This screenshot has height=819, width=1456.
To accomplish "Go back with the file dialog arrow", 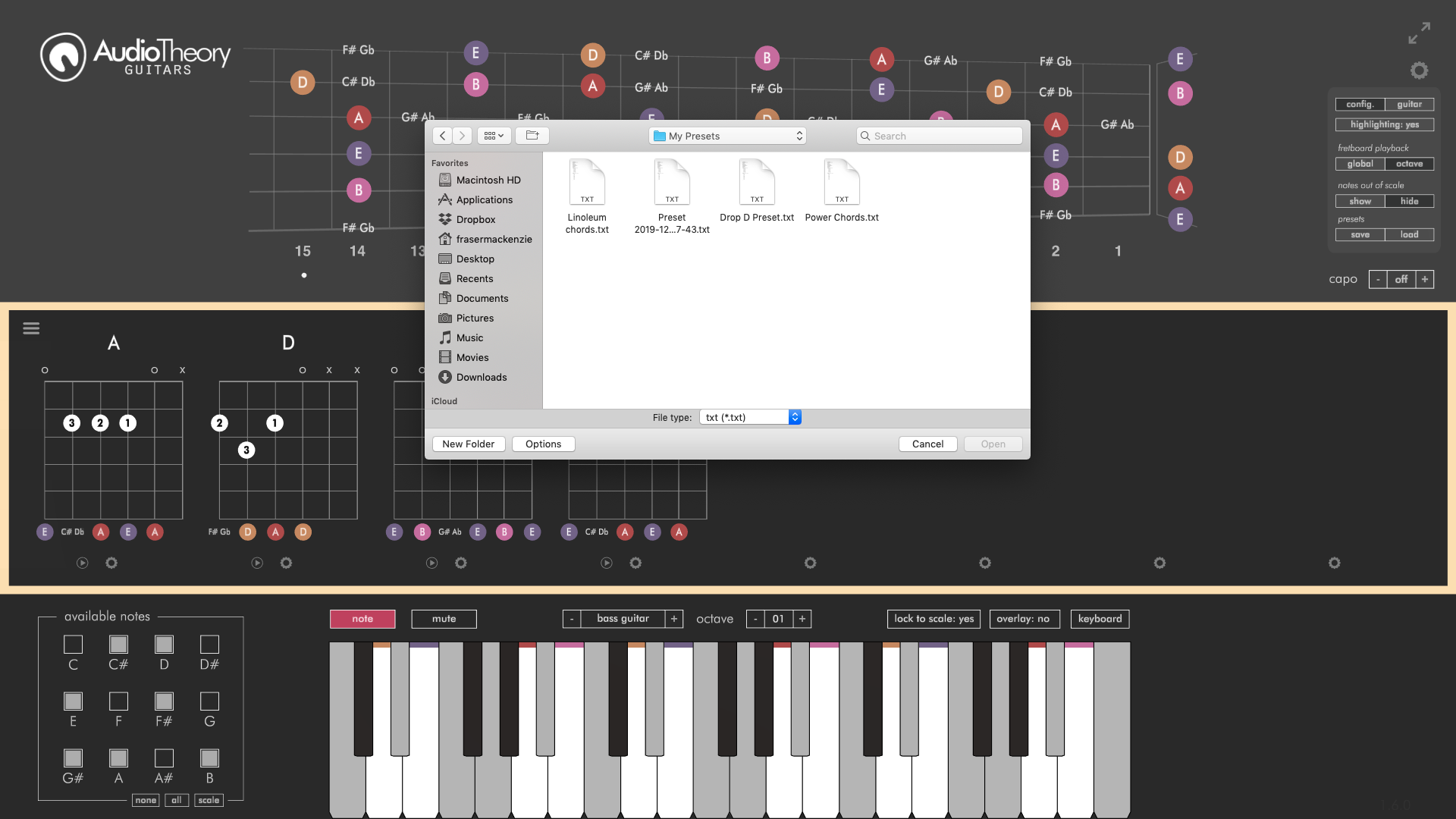I will (443, 136).
